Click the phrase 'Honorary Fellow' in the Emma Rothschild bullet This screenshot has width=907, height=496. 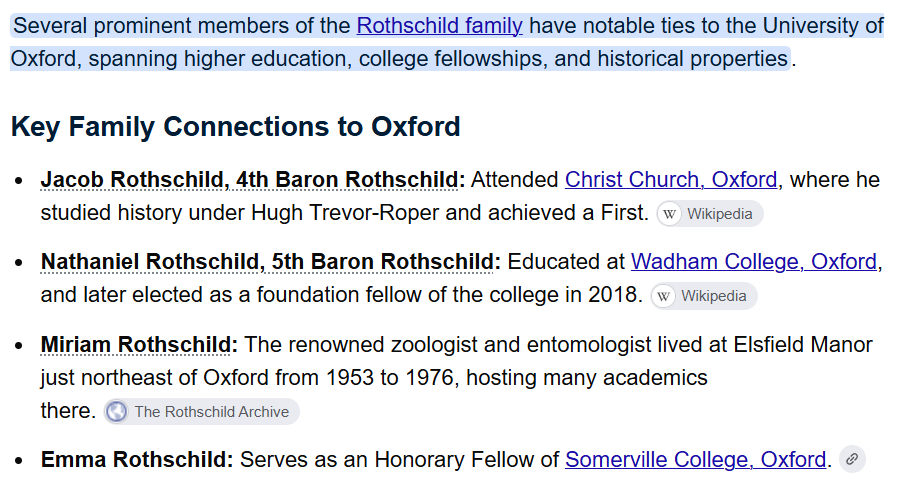click(451, 460)
